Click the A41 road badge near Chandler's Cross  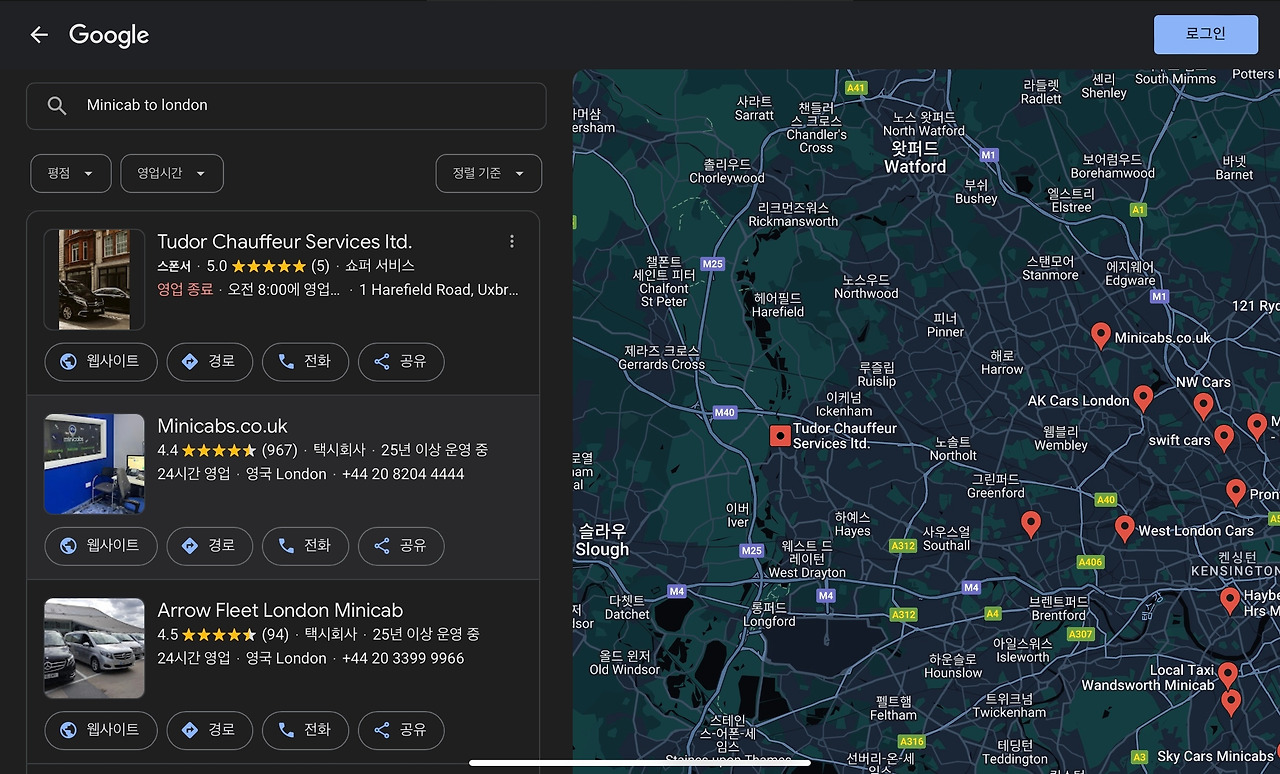[855, 88]
